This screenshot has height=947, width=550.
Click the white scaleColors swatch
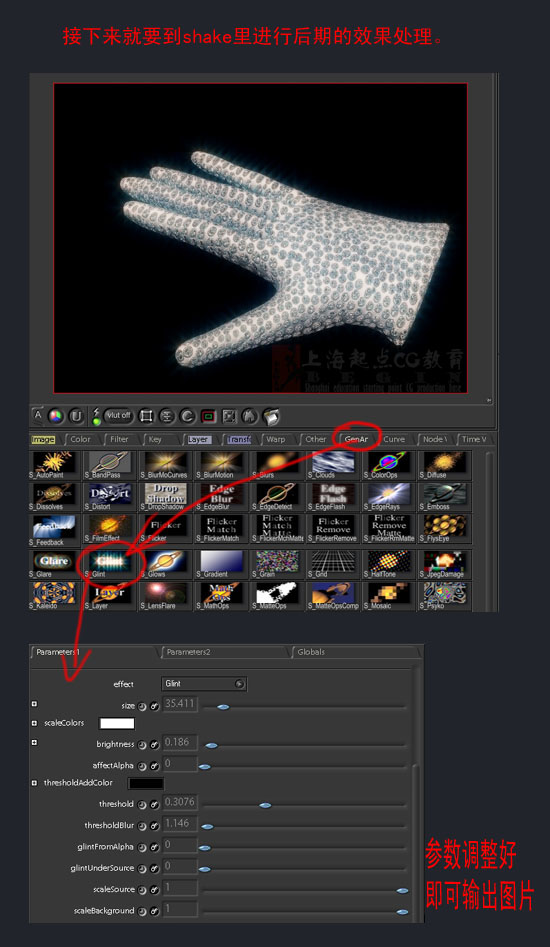(x=117, y=724)
